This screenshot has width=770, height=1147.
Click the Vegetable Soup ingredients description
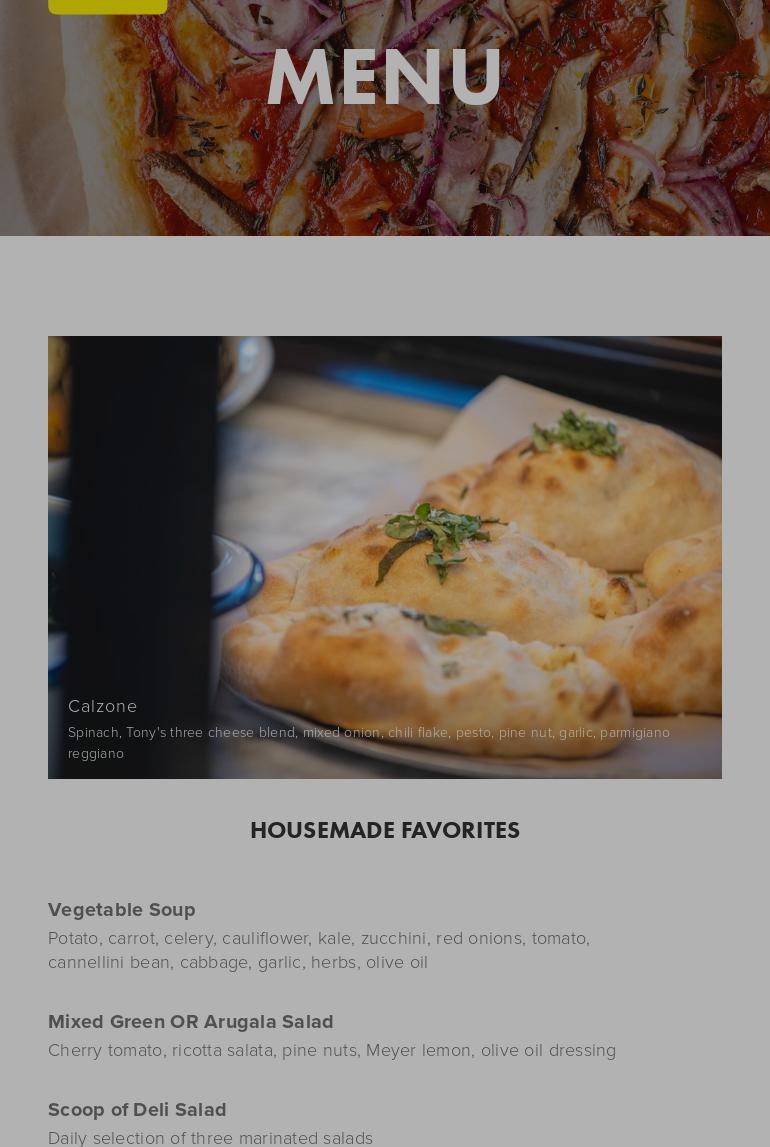coord(319,949)
